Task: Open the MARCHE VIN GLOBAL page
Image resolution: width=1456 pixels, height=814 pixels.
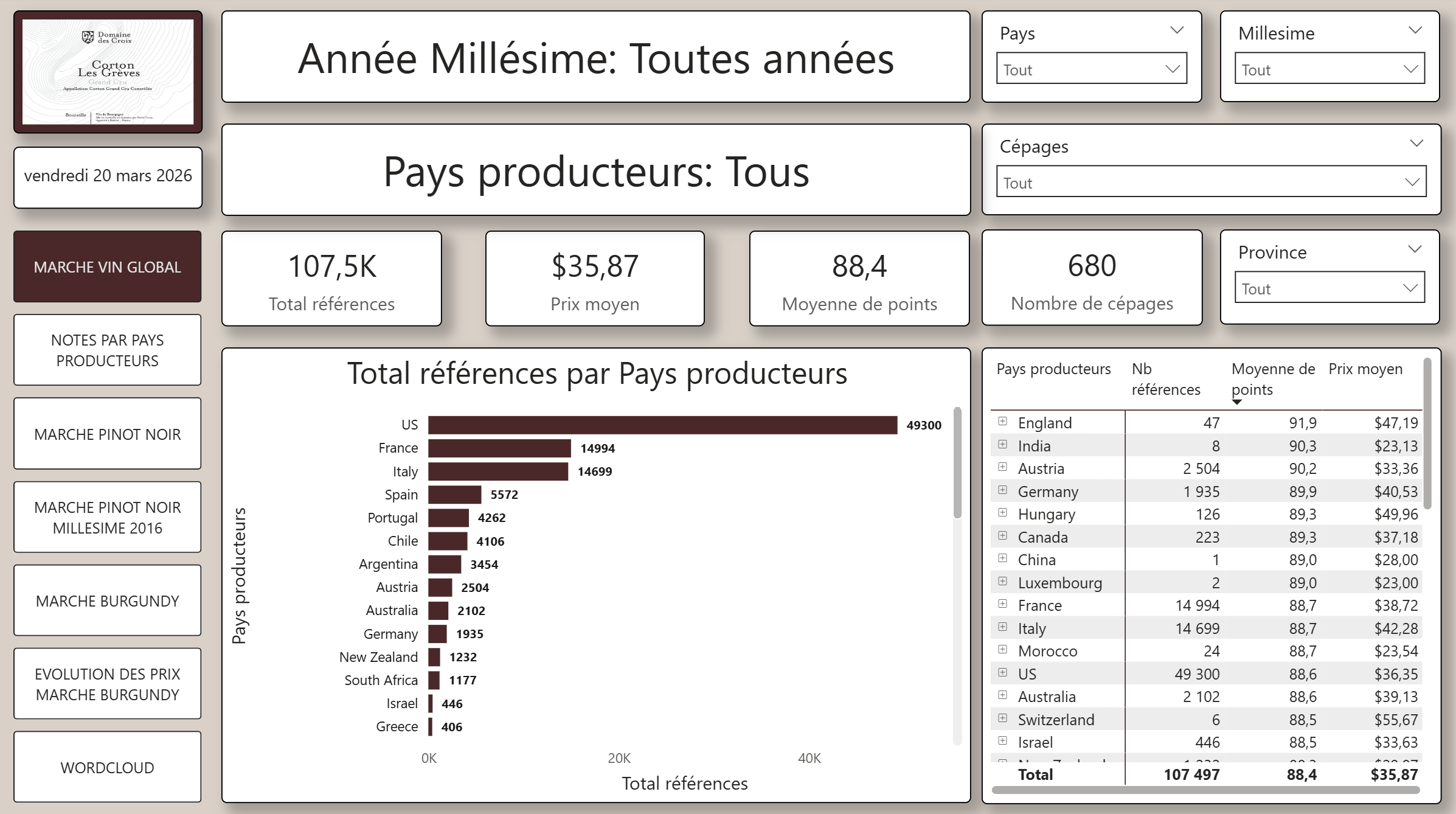Action: pos(108,266)
